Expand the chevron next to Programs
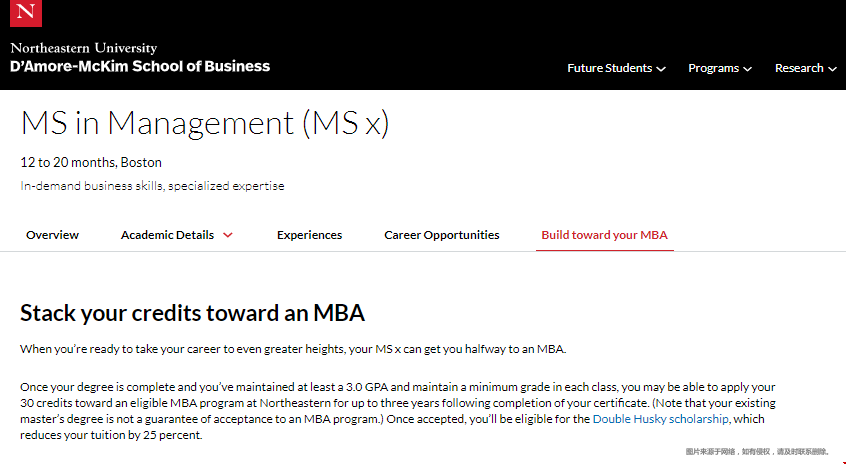The height and width of the screenshot is (464, 846). 747,69
